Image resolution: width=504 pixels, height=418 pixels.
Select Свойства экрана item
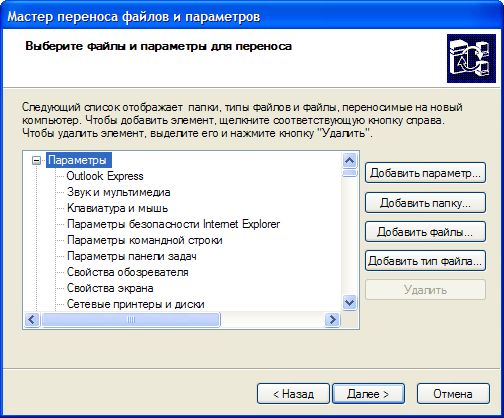pos(110,288)
